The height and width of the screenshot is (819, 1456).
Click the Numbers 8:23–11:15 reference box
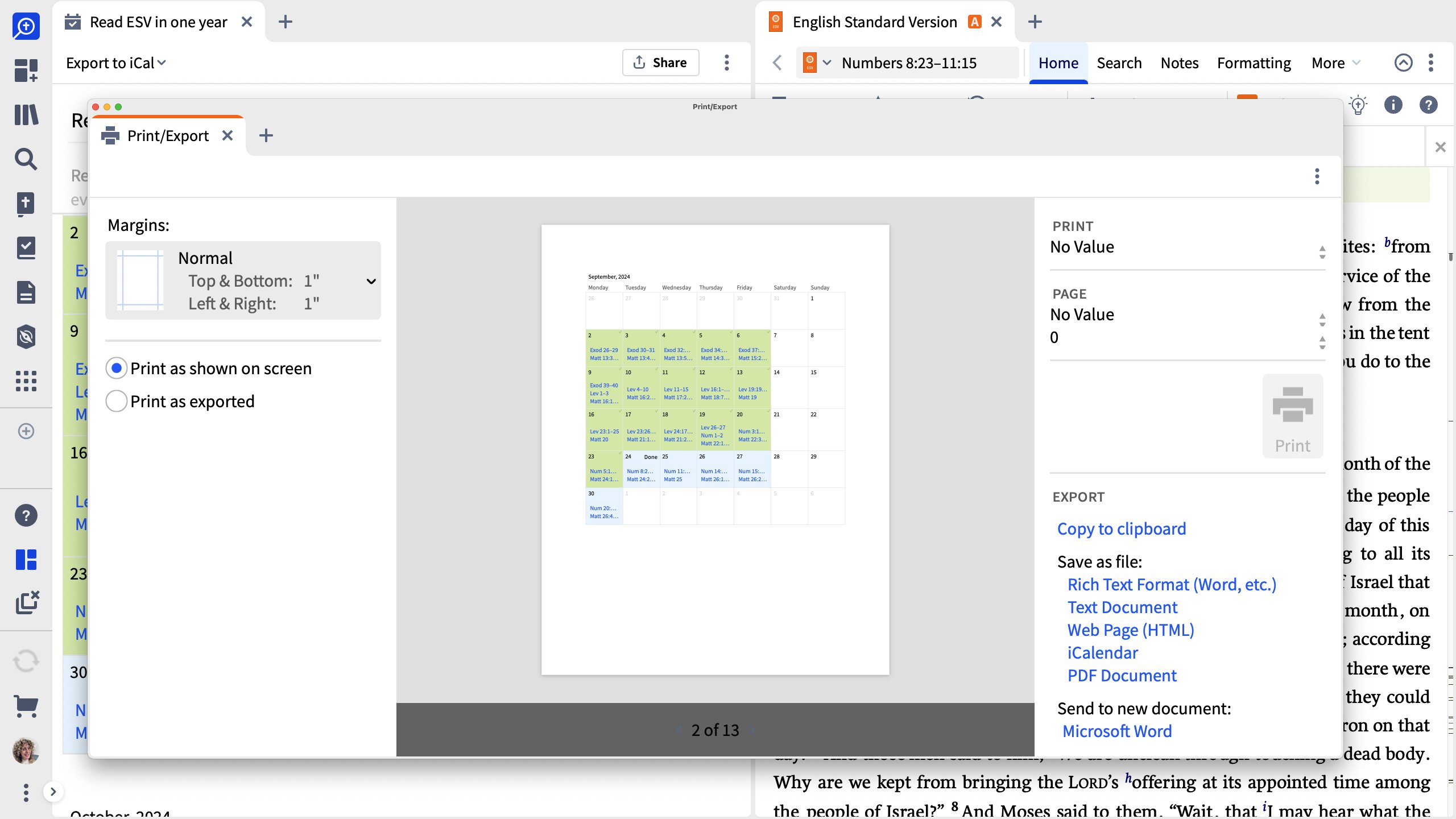(909, 63)
